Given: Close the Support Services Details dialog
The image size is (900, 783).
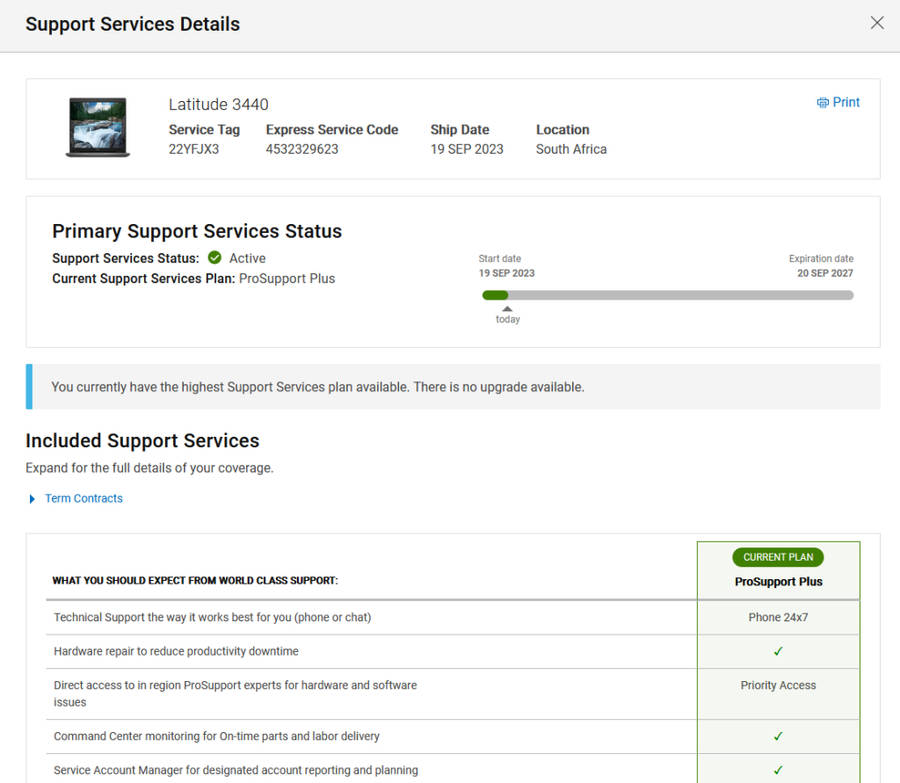Looking at the screenshot, I should [x=877, y=23].
